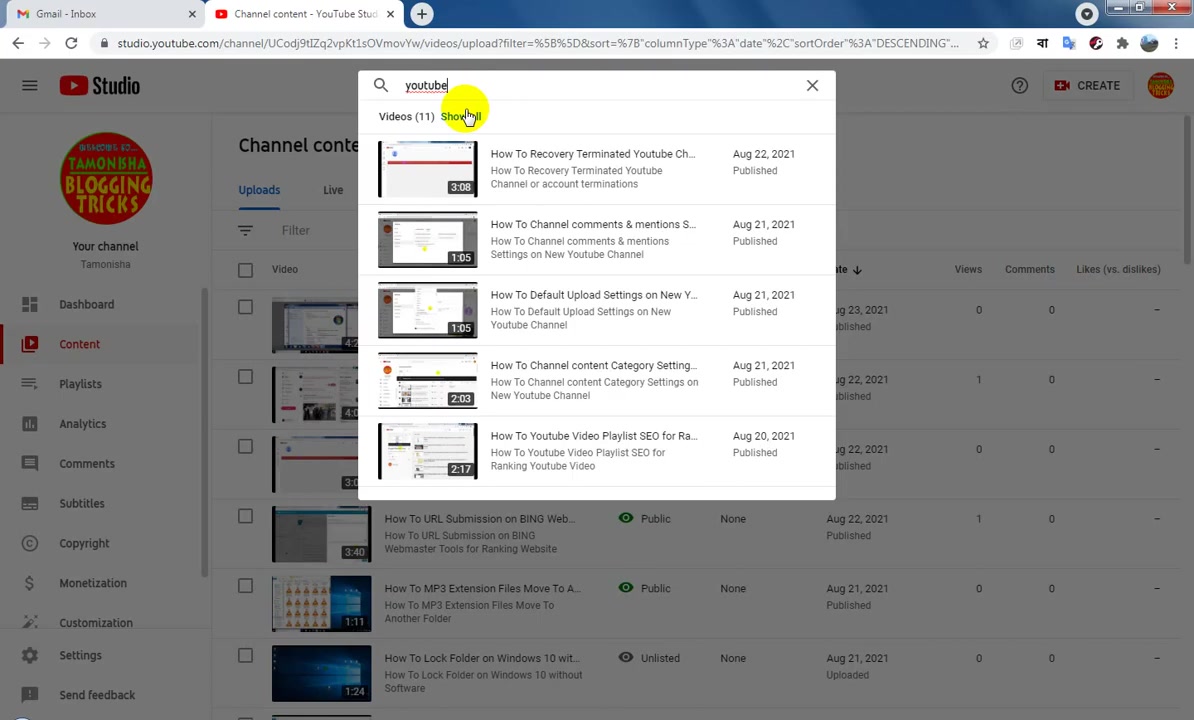Open the Filter options icon
The image size is (1194, 720).
[x=245, y=230]
